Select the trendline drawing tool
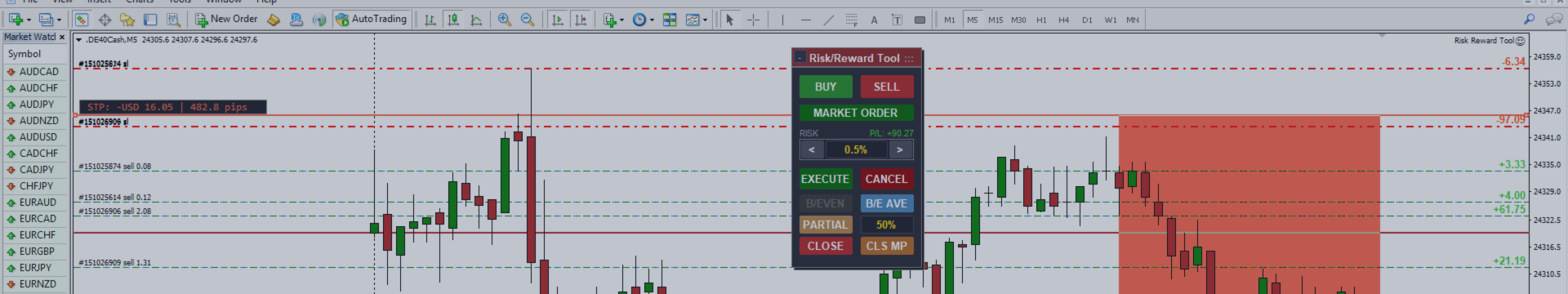The image size is (1568, 294). (828, 20)
